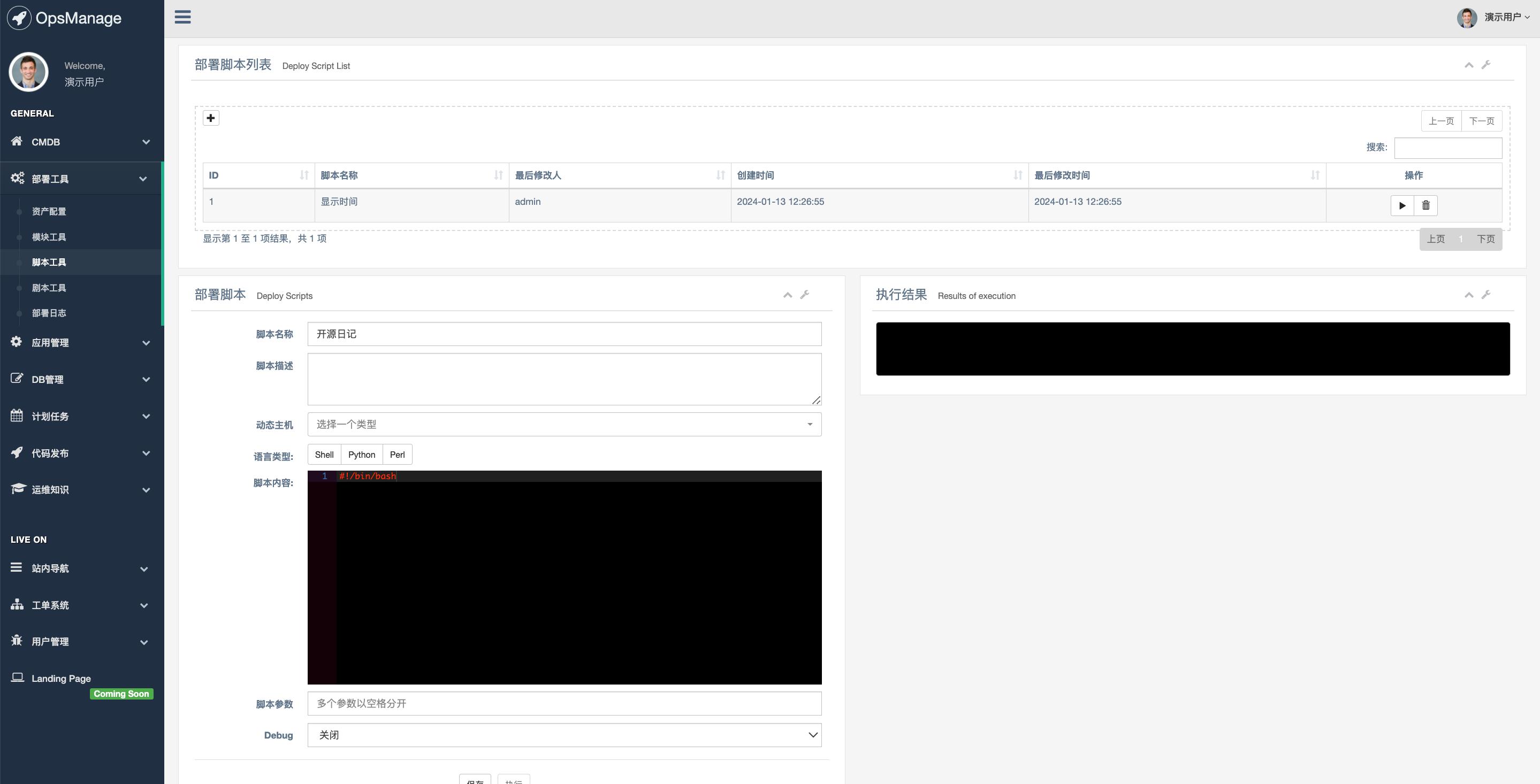Open 模块工具 in the sidebar
The width and height of the screenshot is (1540, 784).
49,237
